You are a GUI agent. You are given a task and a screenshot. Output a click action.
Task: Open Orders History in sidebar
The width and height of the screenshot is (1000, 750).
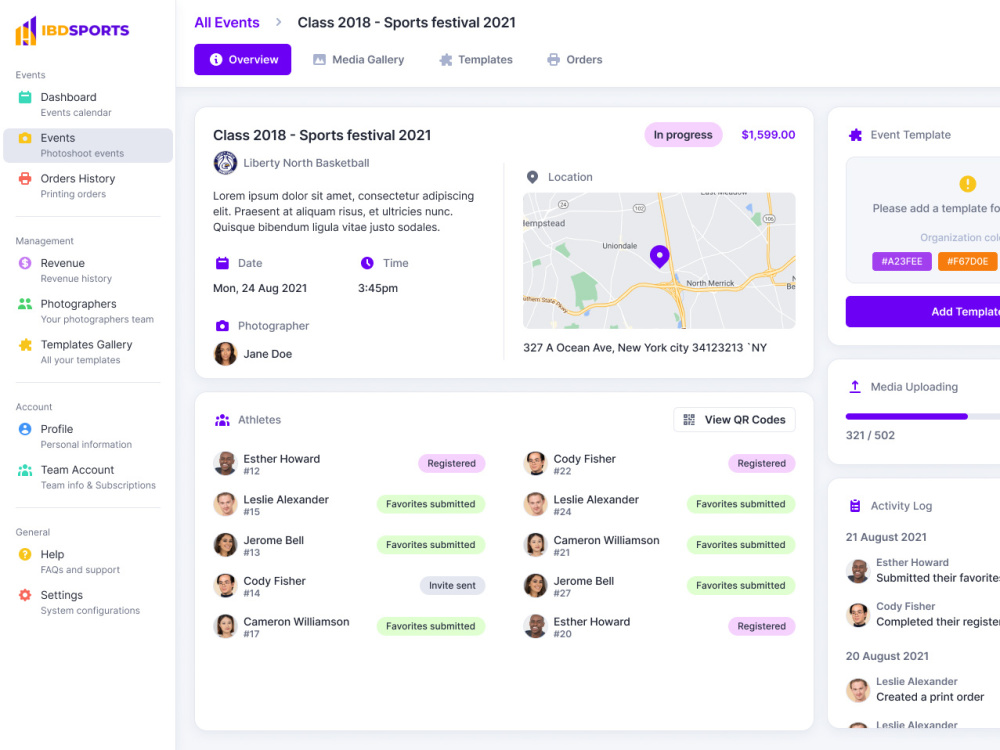[x=88, y=186]
